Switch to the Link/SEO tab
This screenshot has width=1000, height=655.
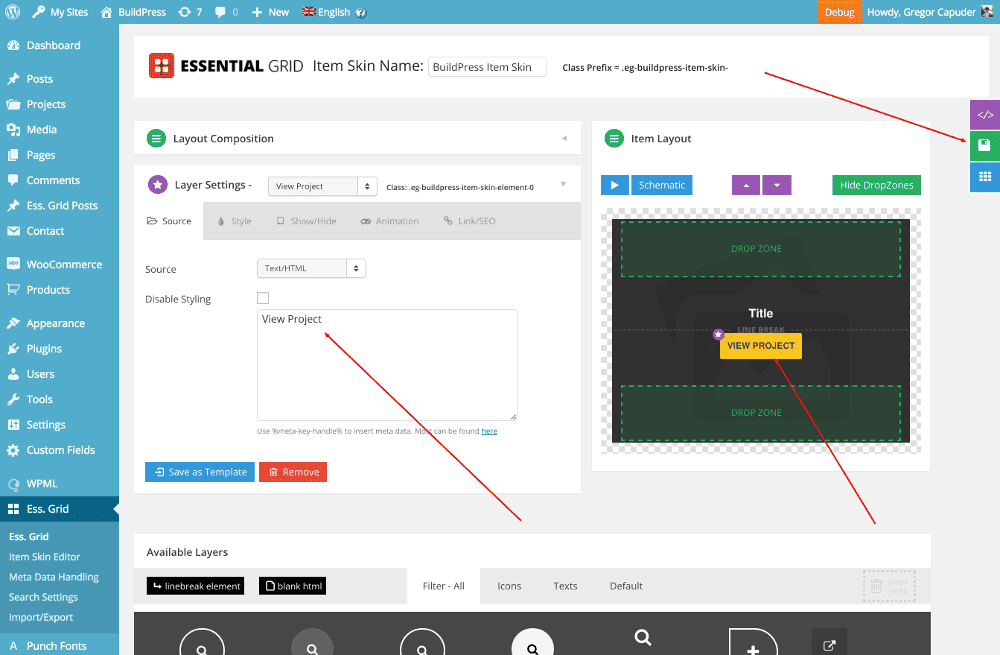pyautogui.click(x=469, y=221)
